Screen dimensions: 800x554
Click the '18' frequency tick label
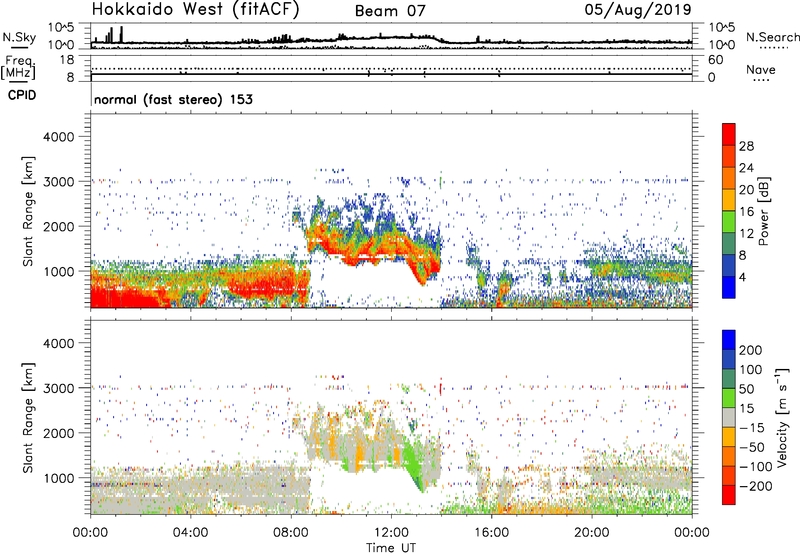(x=67, y=60)
